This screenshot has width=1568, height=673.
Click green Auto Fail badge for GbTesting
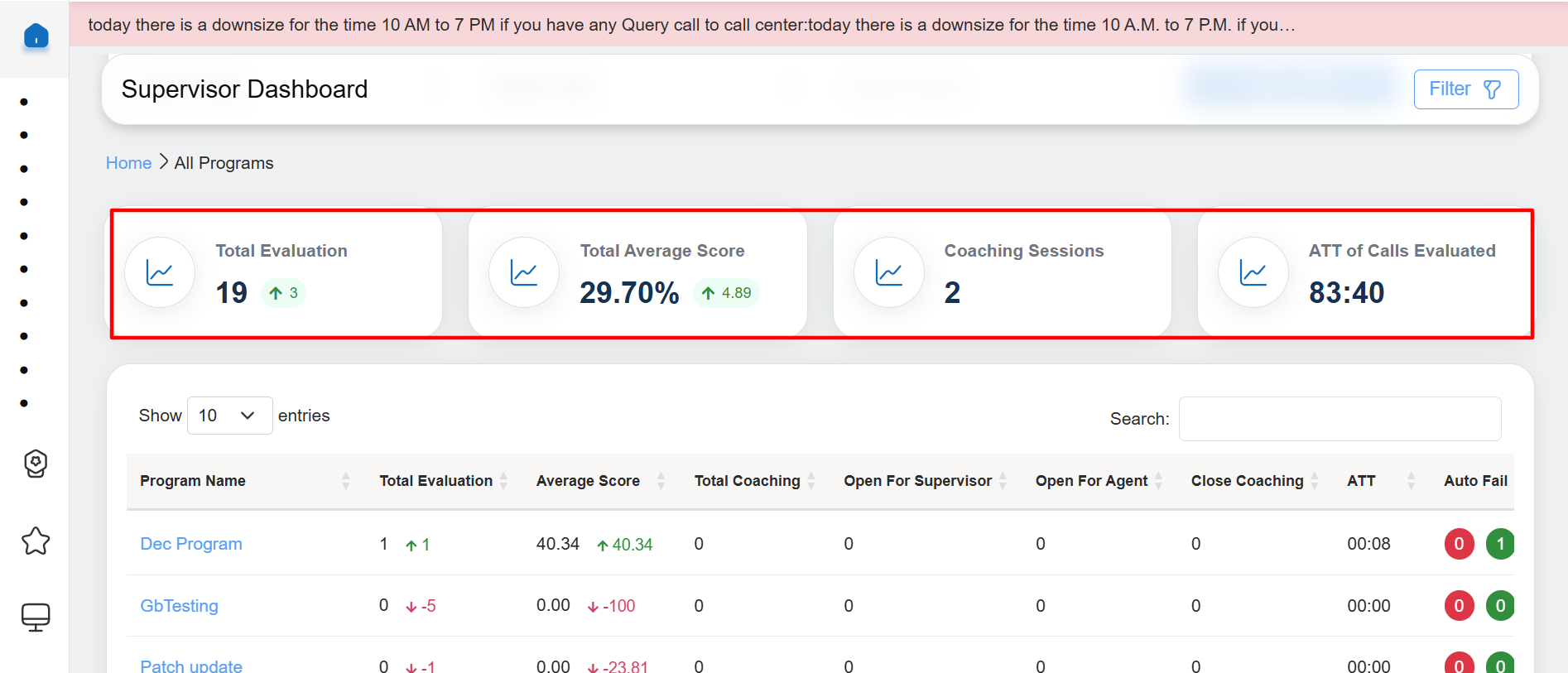click(1499, 606)
